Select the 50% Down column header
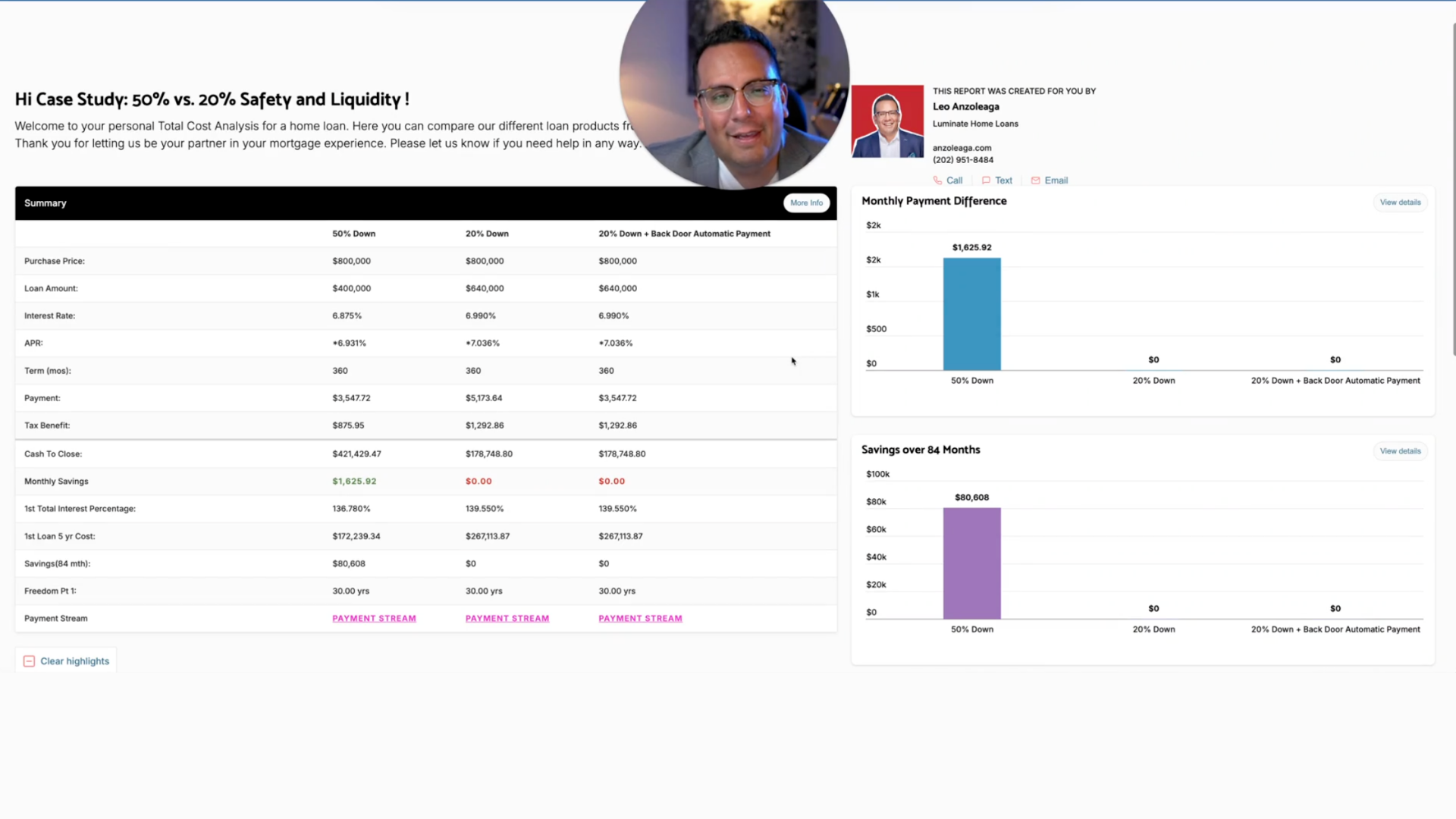This screenshot has width=1456, height=819. click(353, 234)
